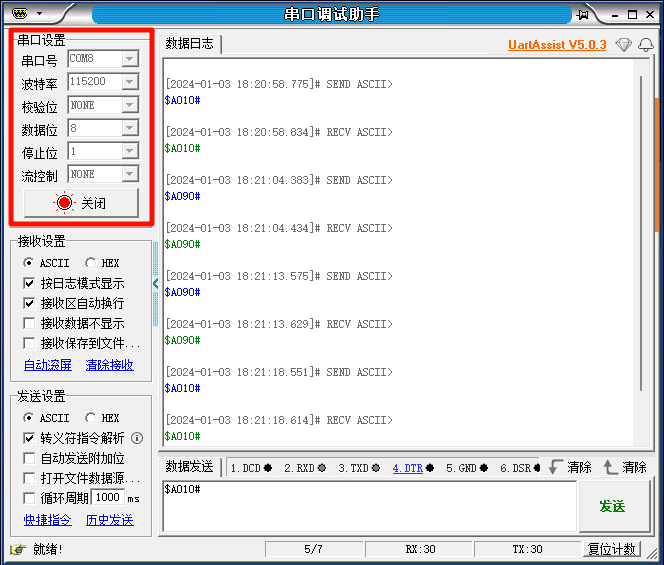
Task: Expand the 波特率 115200 dropdown
Action: pos(130,81)
